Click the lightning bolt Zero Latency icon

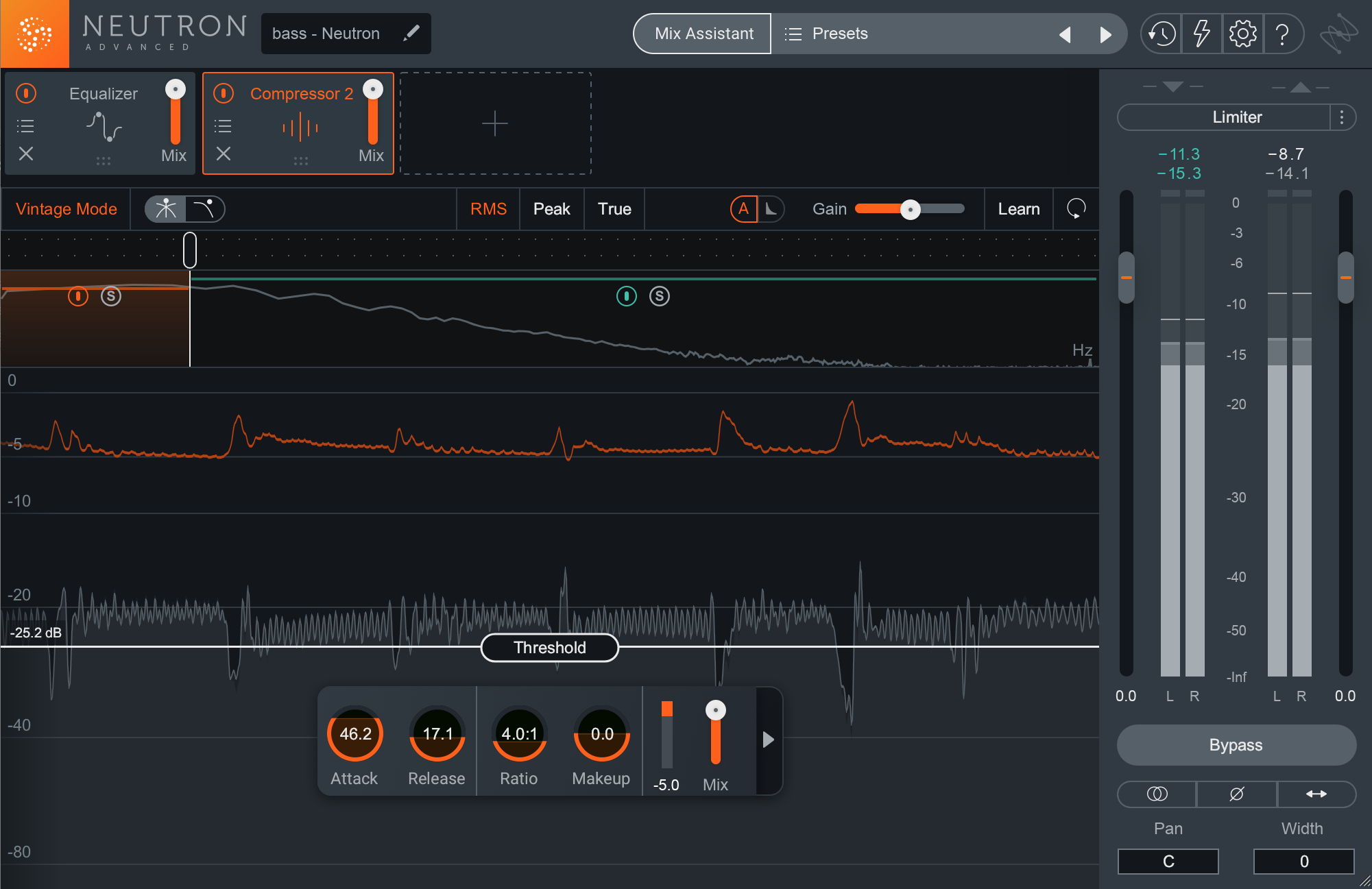(1202, 34)
